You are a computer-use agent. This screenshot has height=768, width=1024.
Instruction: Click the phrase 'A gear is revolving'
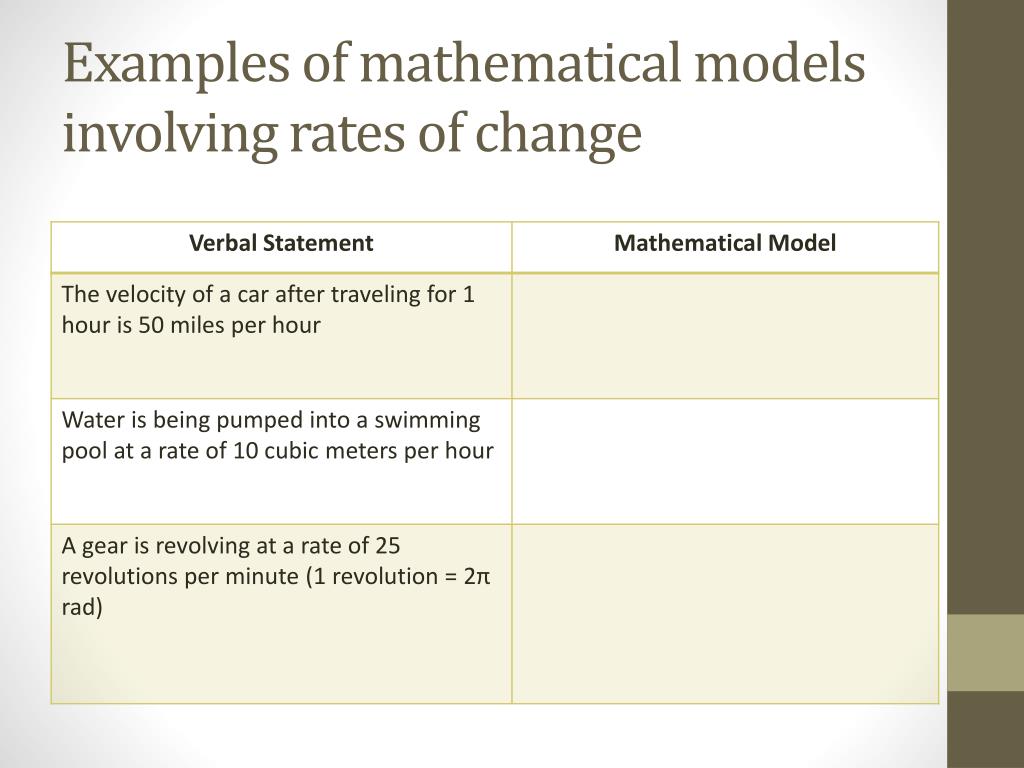(156, 547)
